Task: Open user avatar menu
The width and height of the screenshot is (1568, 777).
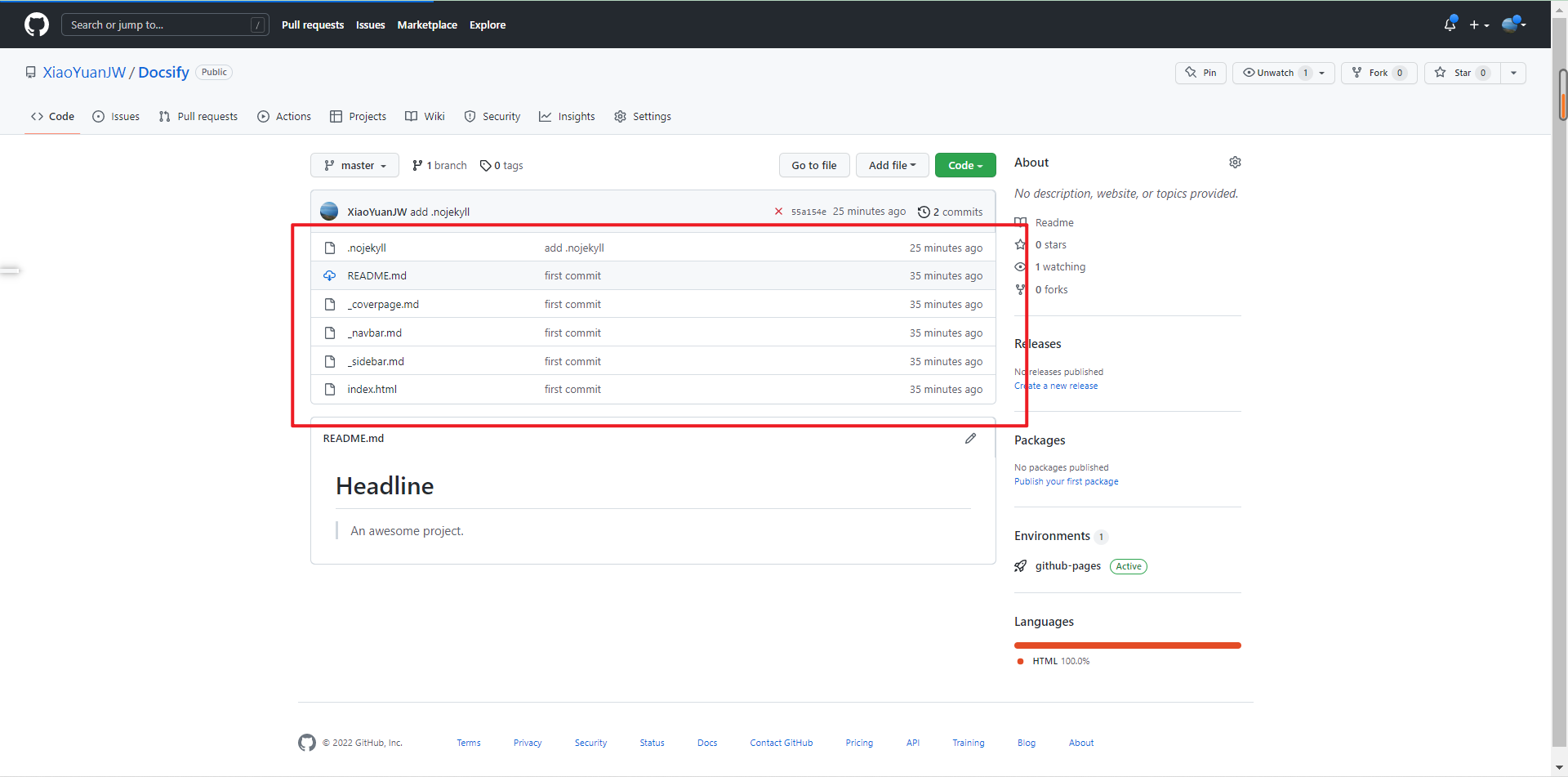Action: [x=1514, y=25]
